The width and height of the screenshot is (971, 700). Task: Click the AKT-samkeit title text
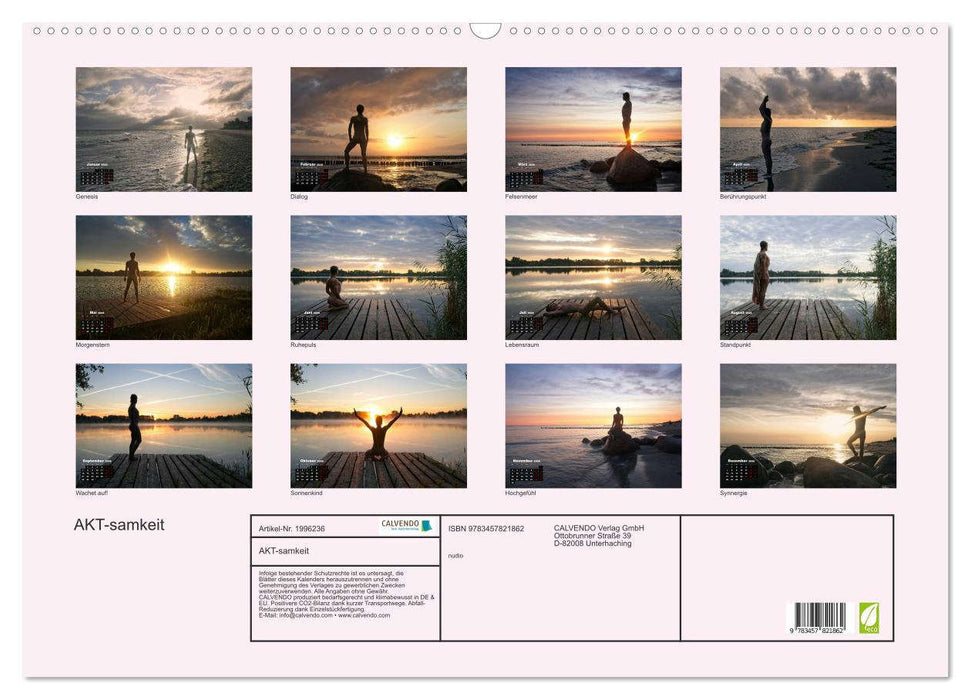(120, 522)
